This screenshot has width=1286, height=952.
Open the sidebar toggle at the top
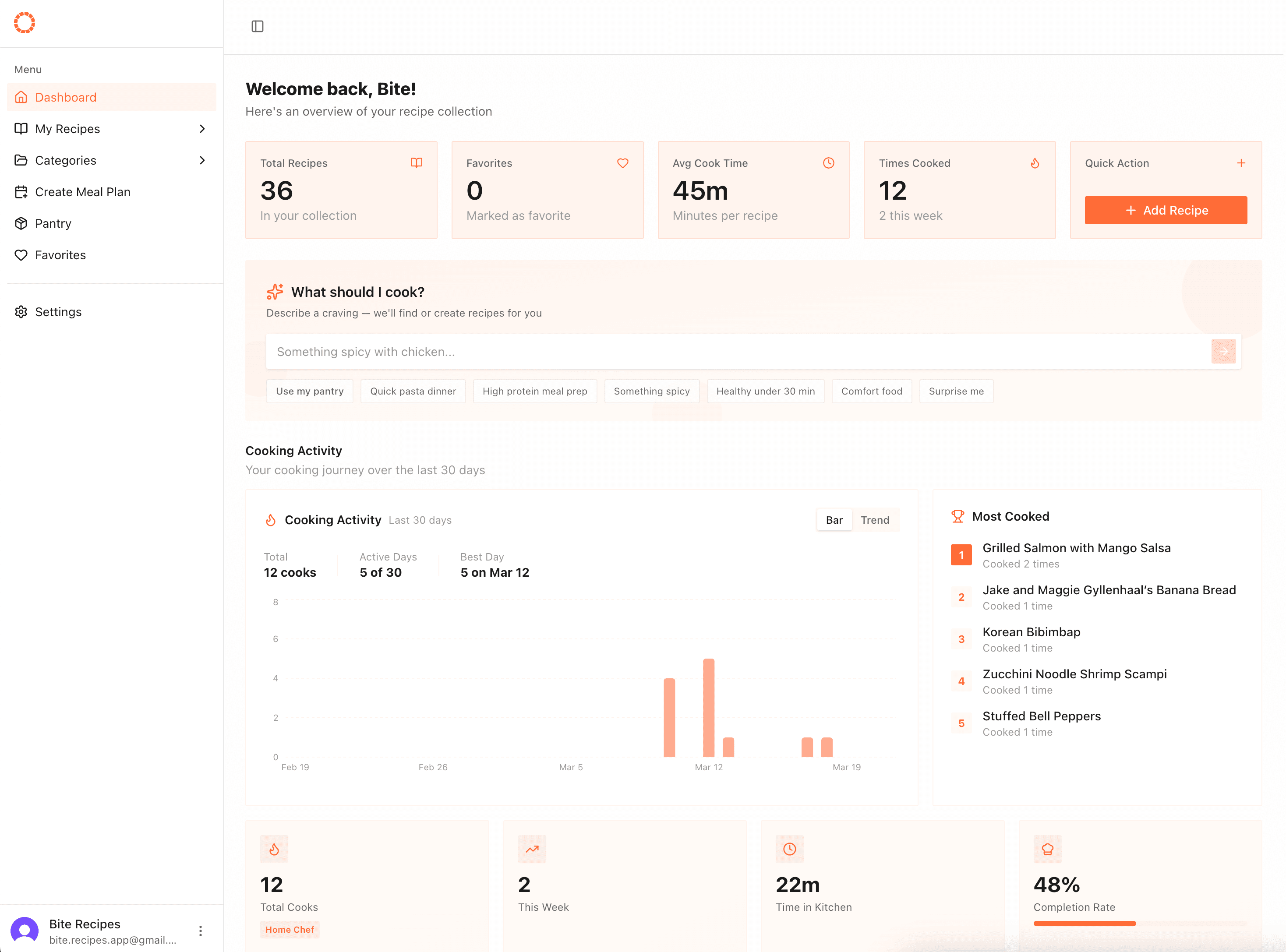258,26
